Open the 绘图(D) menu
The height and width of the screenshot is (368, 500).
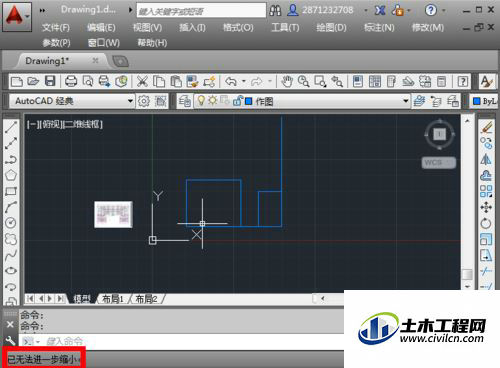point(331,27)
